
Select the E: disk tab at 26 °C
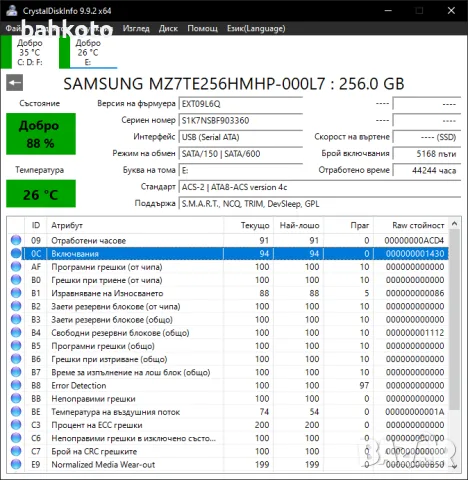pos(88,52)
